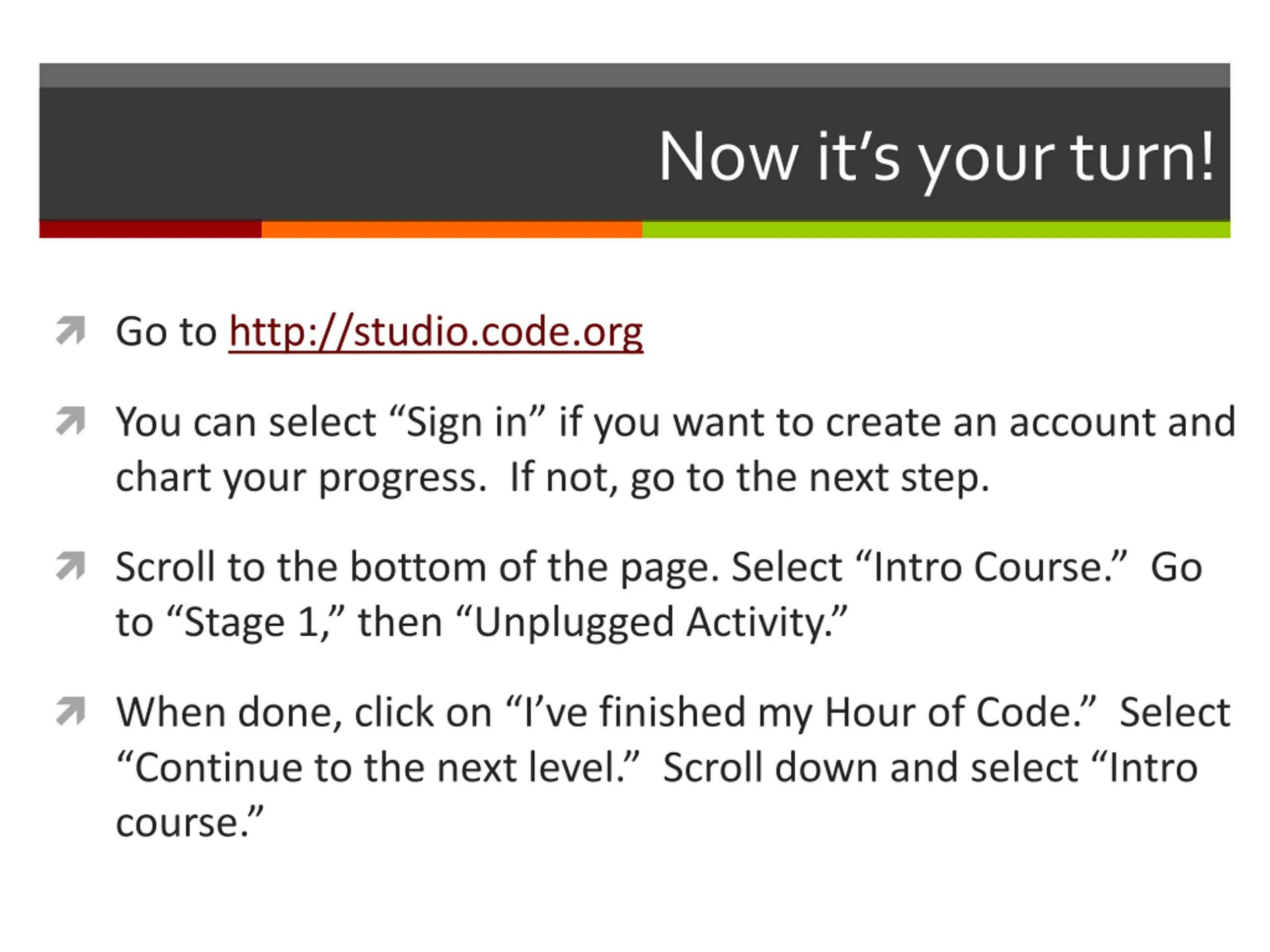Viewport: 1270px width, 952px height.
Task: Click the quoted text "Unplugged Activity."
Action: 652,624
